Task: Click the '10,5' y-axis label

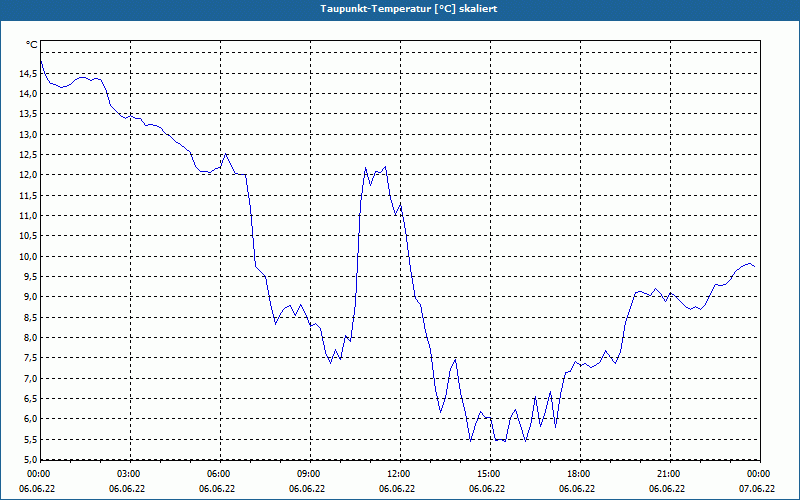Action: pos(28,236)
